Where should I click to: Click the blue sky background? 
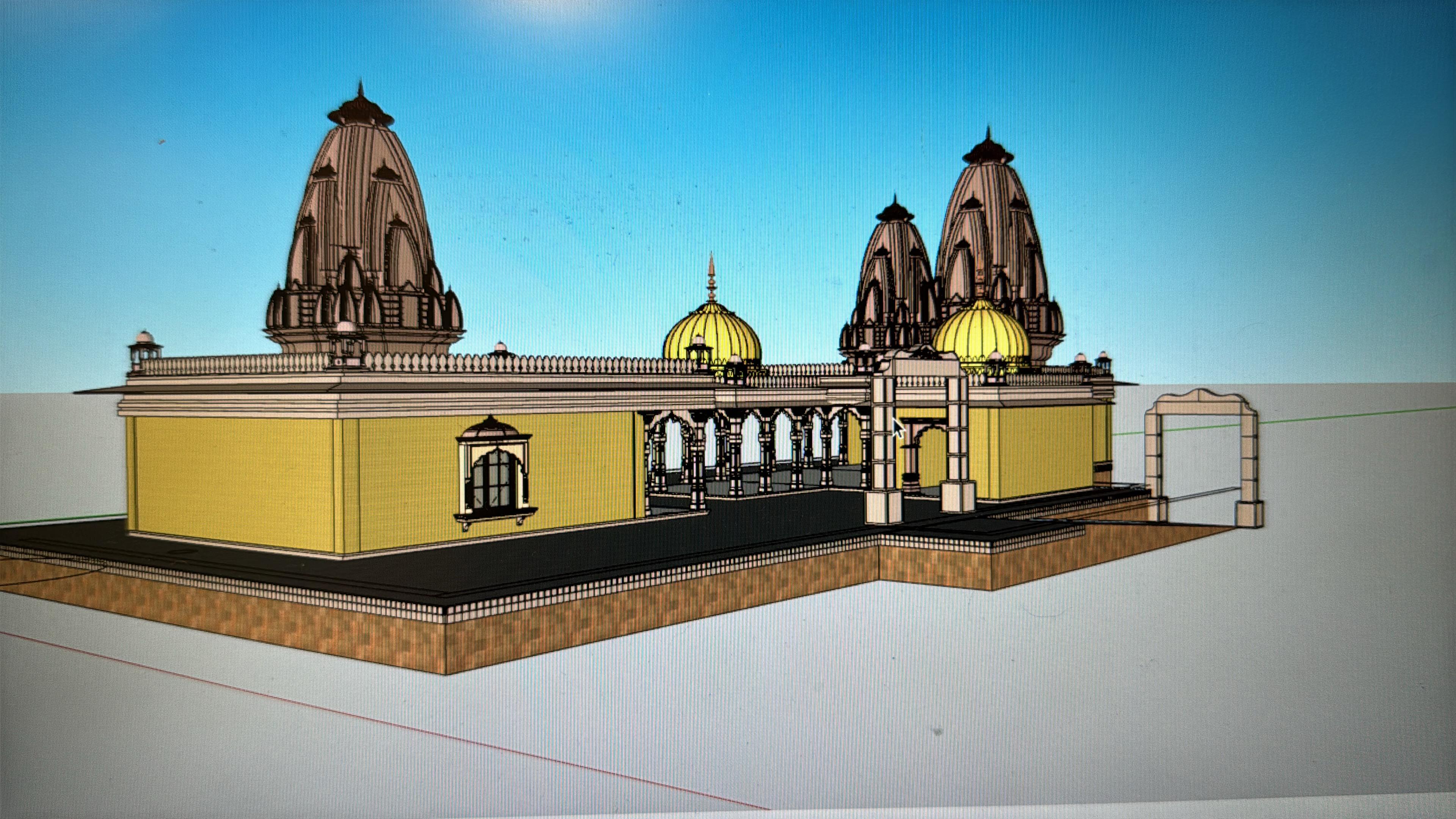pyautogui.click(x=622, y=141)
